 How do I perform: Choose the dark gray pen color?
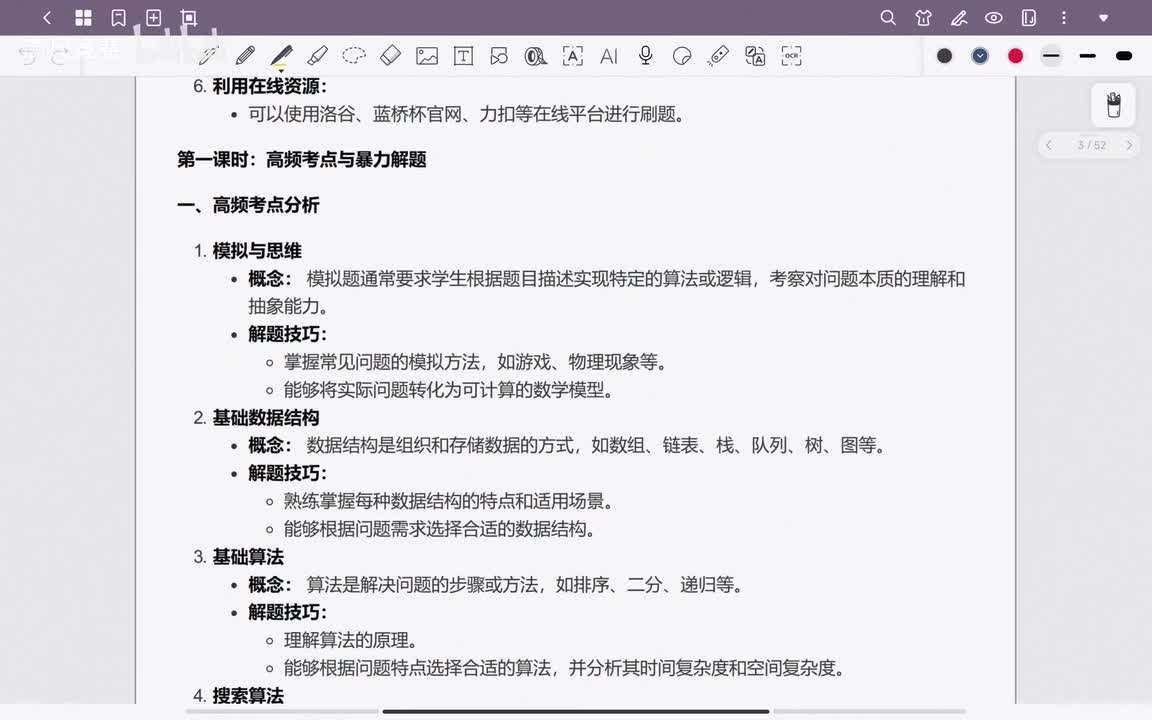click(945, 56)
